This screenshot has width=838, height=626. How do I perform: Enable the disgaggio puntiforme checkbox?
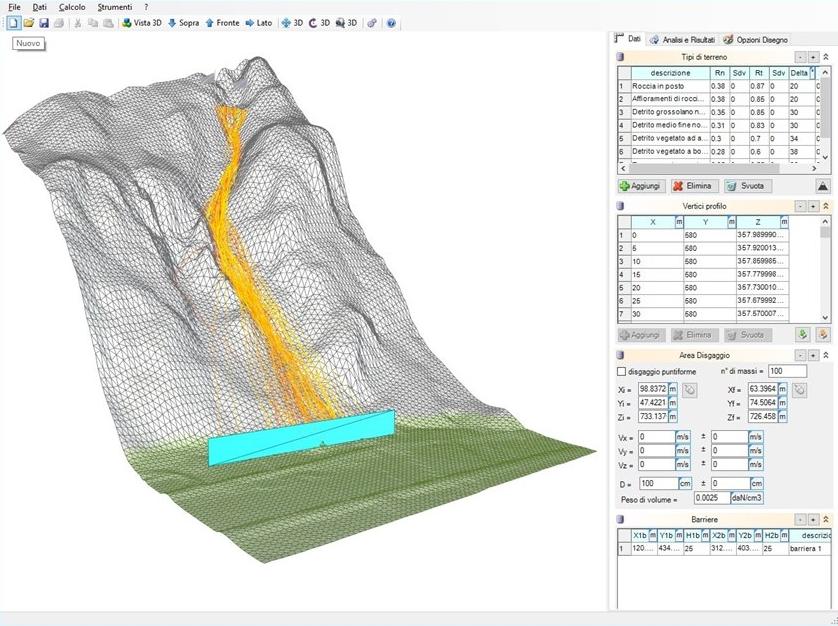[622, 372]
